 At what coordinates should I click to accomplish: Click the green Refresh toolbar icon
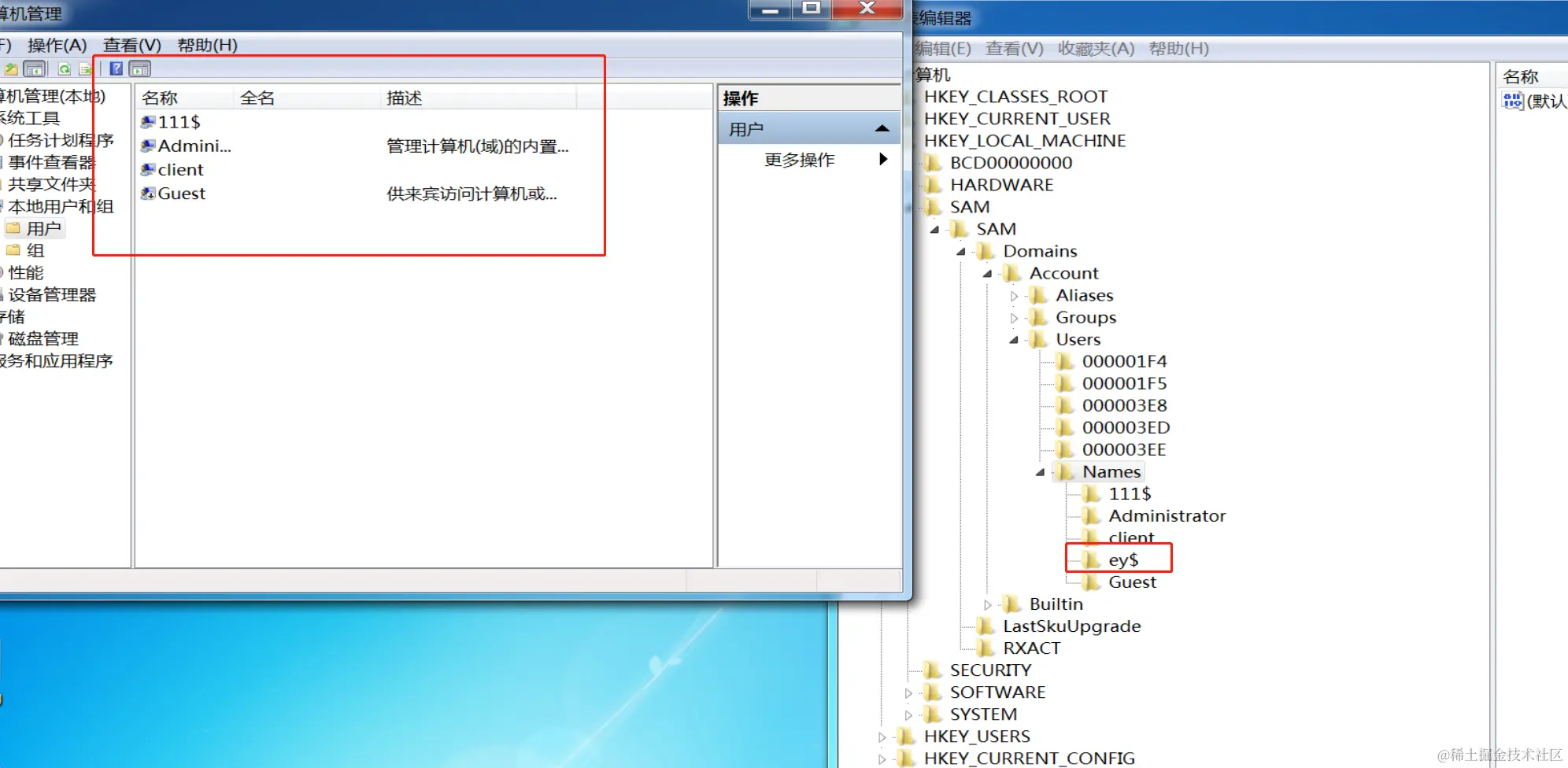[64, 69]
